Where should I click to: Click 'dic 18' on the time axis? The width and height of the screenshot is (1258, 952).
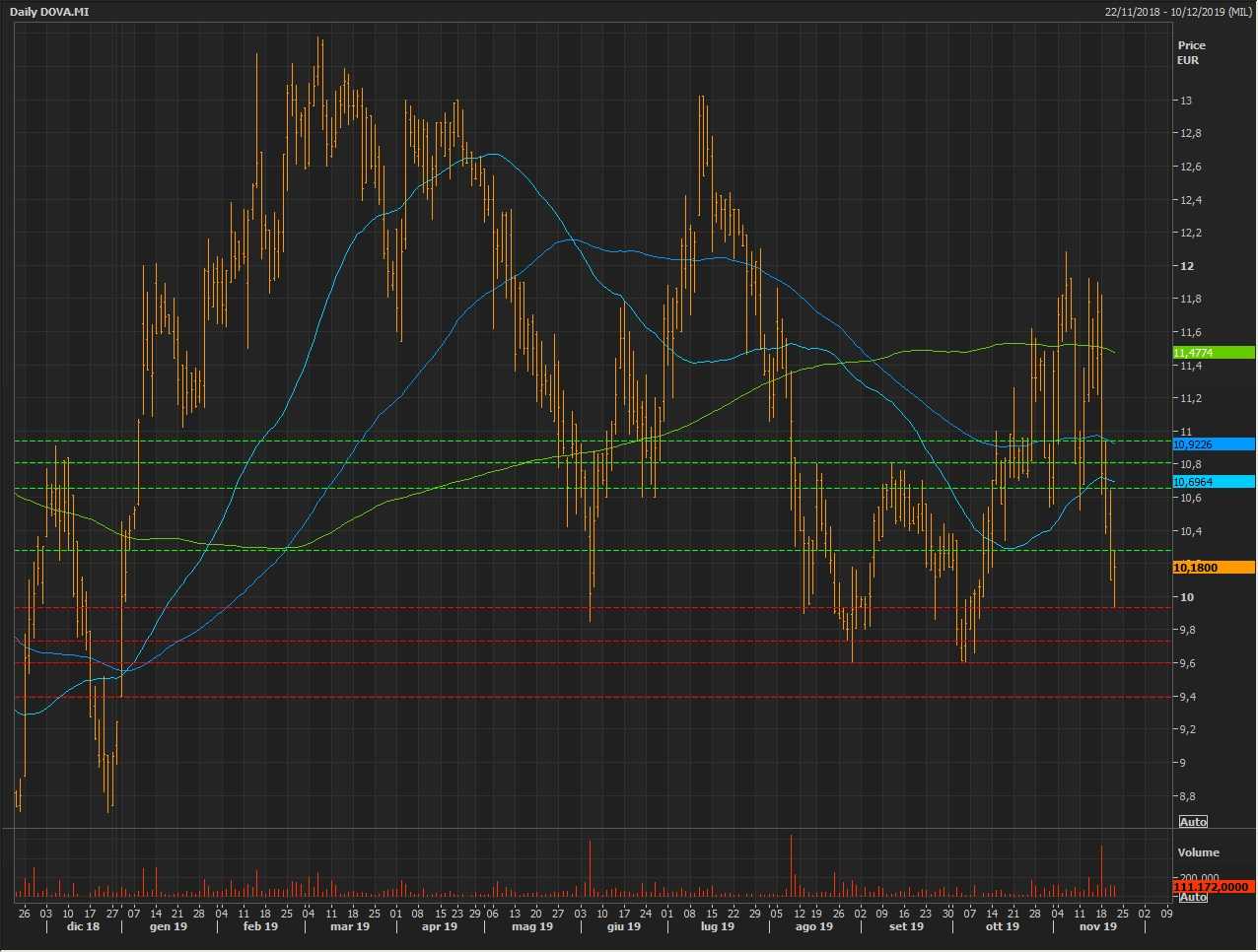[83, 926]
